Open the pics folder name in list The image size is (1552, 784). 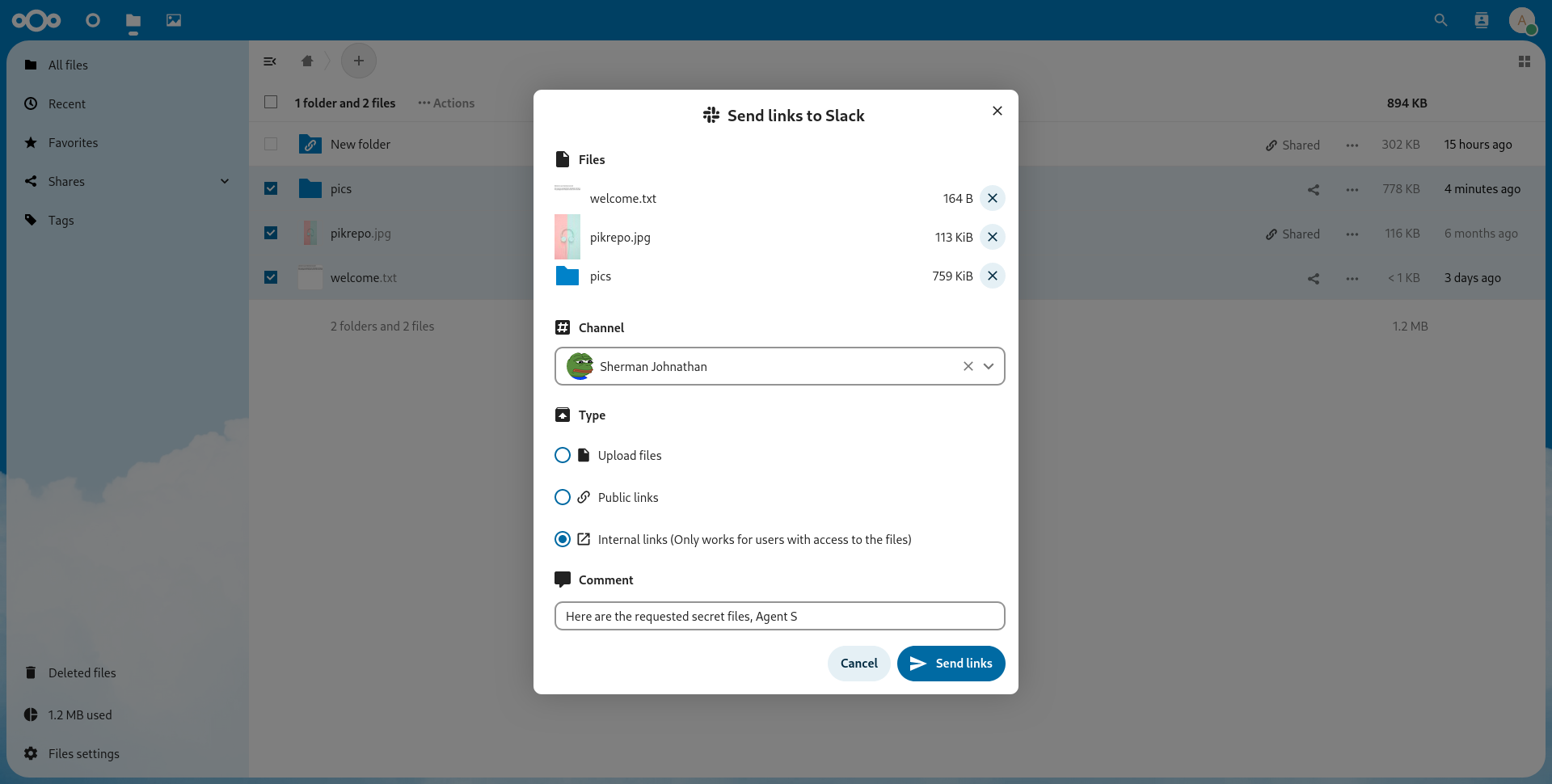pyautogui.click(x=341, y=188)
